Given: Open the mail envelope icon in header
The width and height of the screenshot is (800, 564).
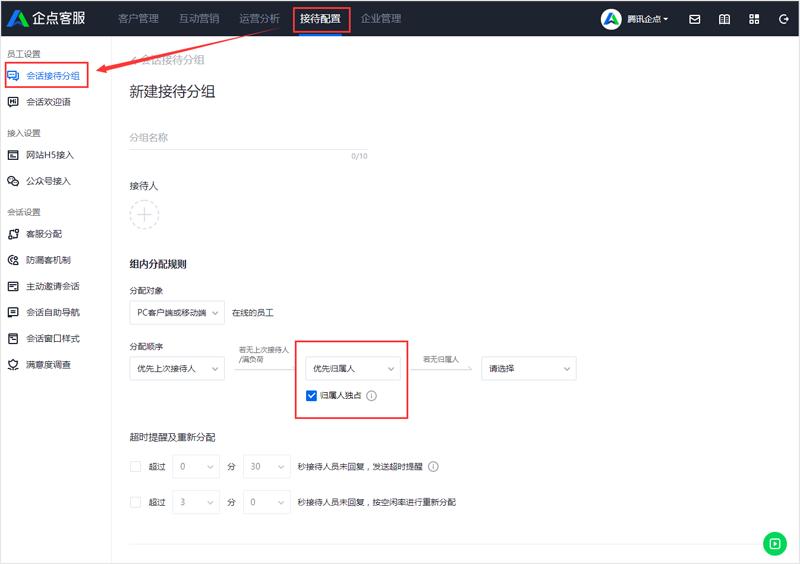Looking at the screenshot, I should [x=694, y=19].
